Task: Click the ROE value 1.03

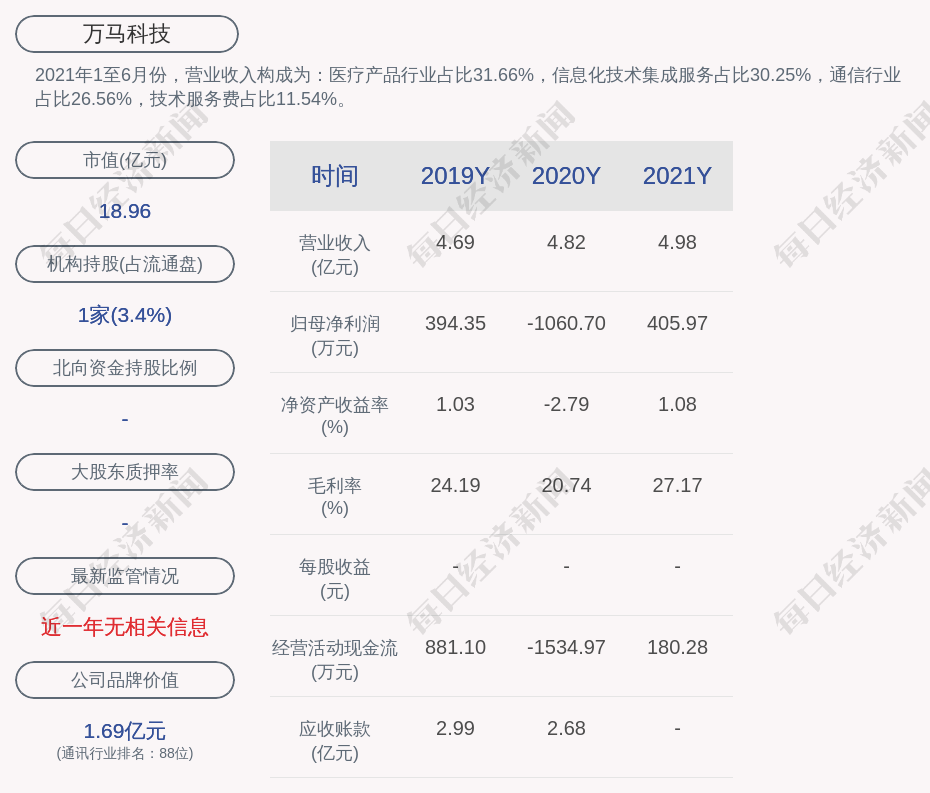Action: (455, 404)
